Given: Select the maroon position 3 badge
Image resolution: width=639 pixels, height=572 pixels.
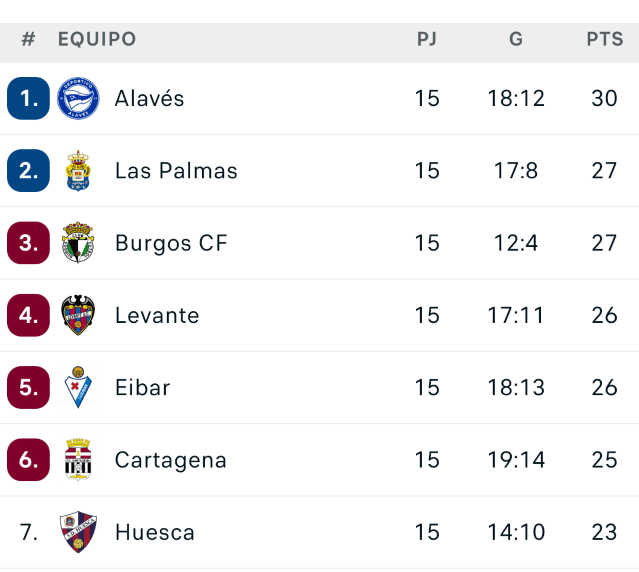Looking at the screenshot, I should (x=28, y=243).
